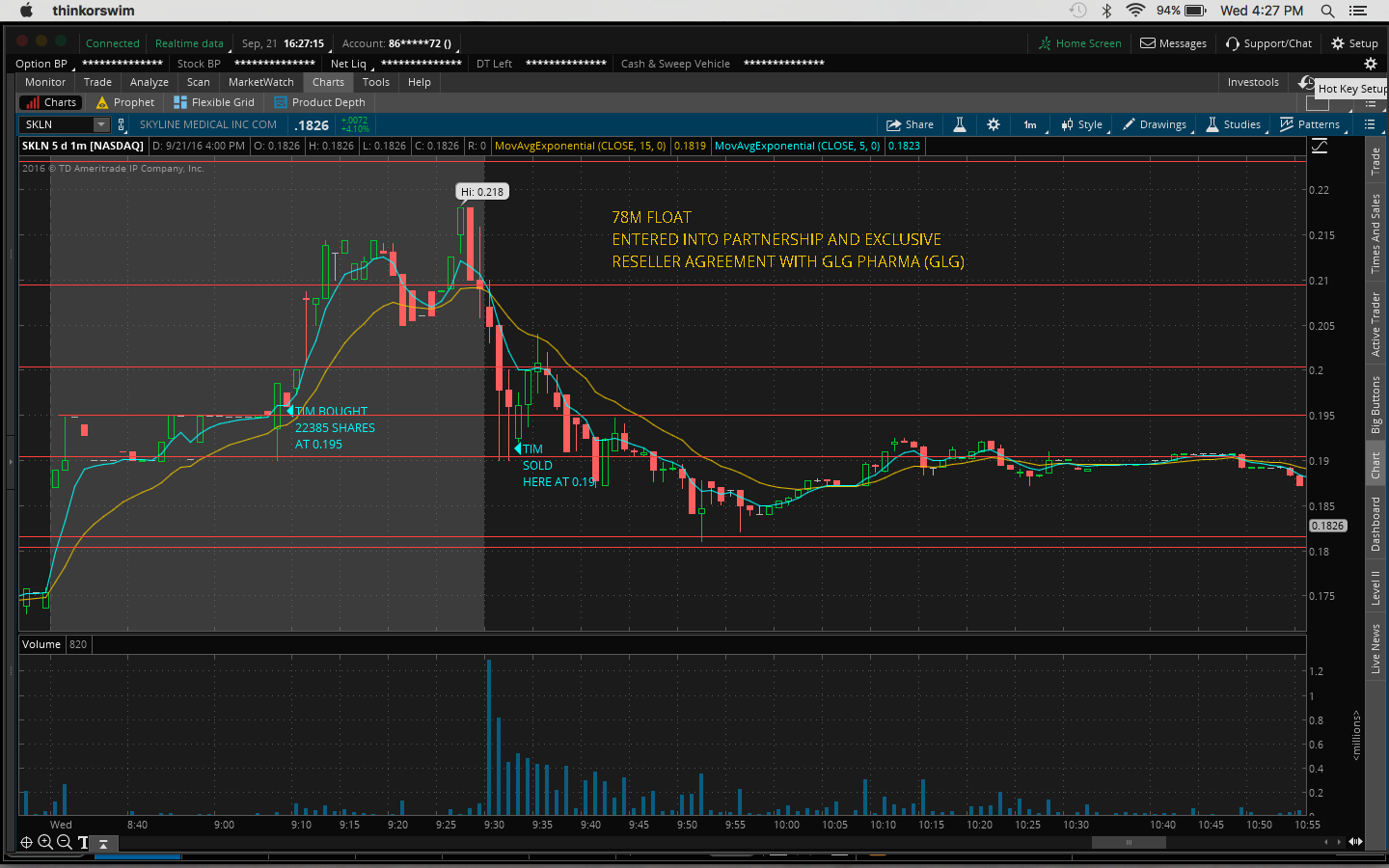Click the Wi-Fi icon in menu bar
1389x868 pixels.
pos(1136,11)
